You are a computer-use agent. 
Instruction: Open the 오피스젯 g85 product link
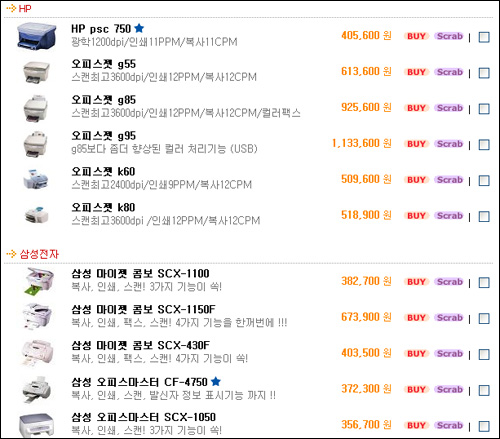pos(104,100)
